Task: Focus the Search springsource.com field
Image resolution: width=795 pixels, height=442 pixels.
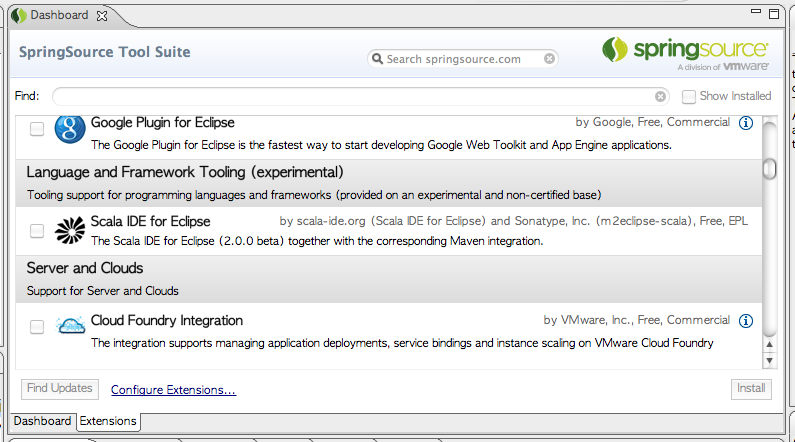Action: pos(464,59)
